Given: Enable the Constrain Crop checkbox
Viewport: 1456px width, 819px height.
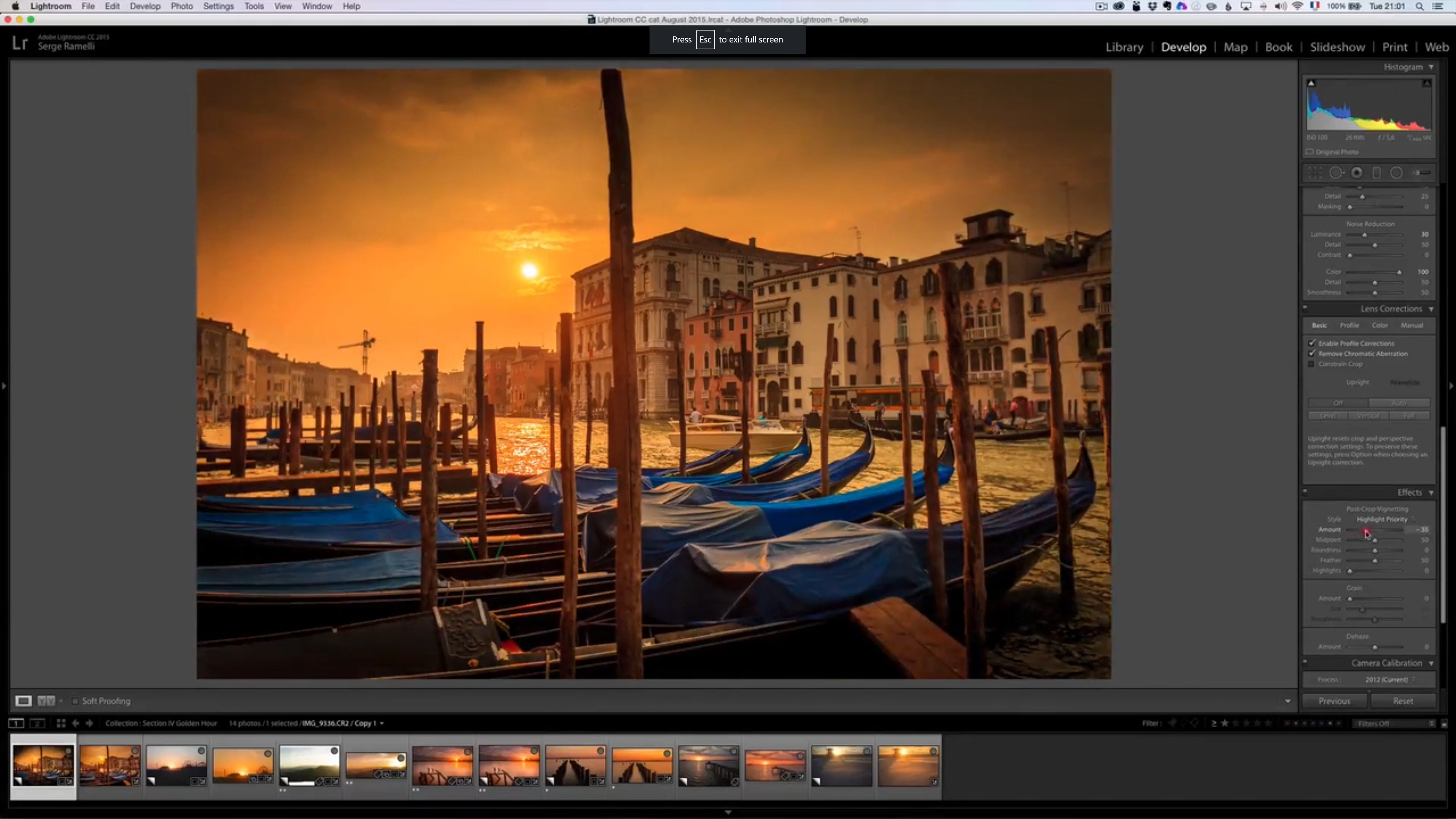Looking at the screenshot, I should [x=1312, y=364].
